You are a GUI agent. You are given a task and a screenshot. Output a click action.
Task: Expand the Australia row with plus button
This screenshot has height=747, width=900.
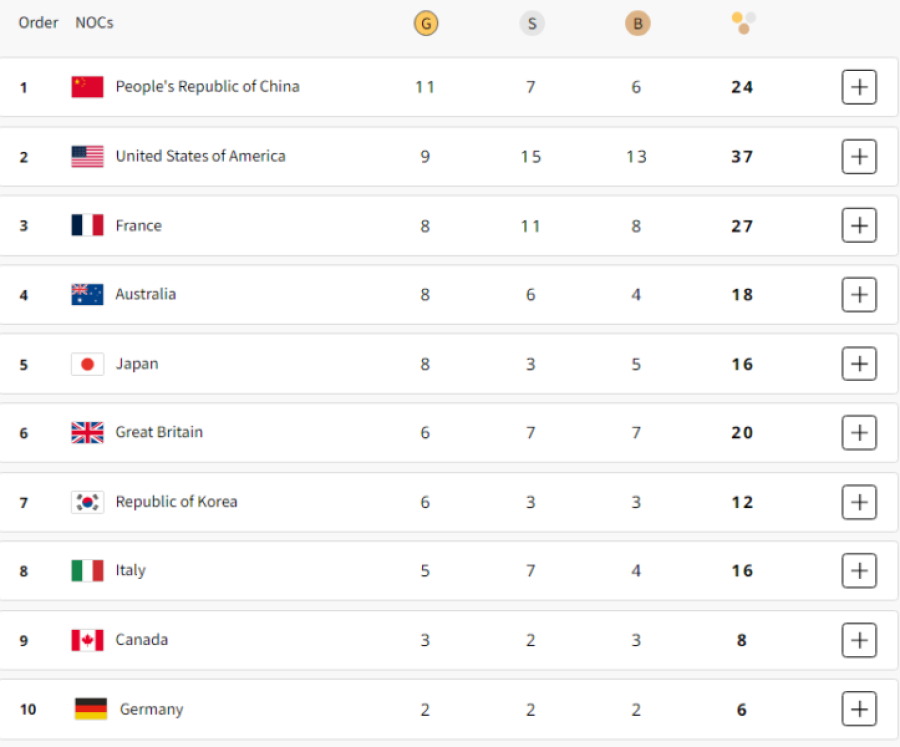click(859, 295)
